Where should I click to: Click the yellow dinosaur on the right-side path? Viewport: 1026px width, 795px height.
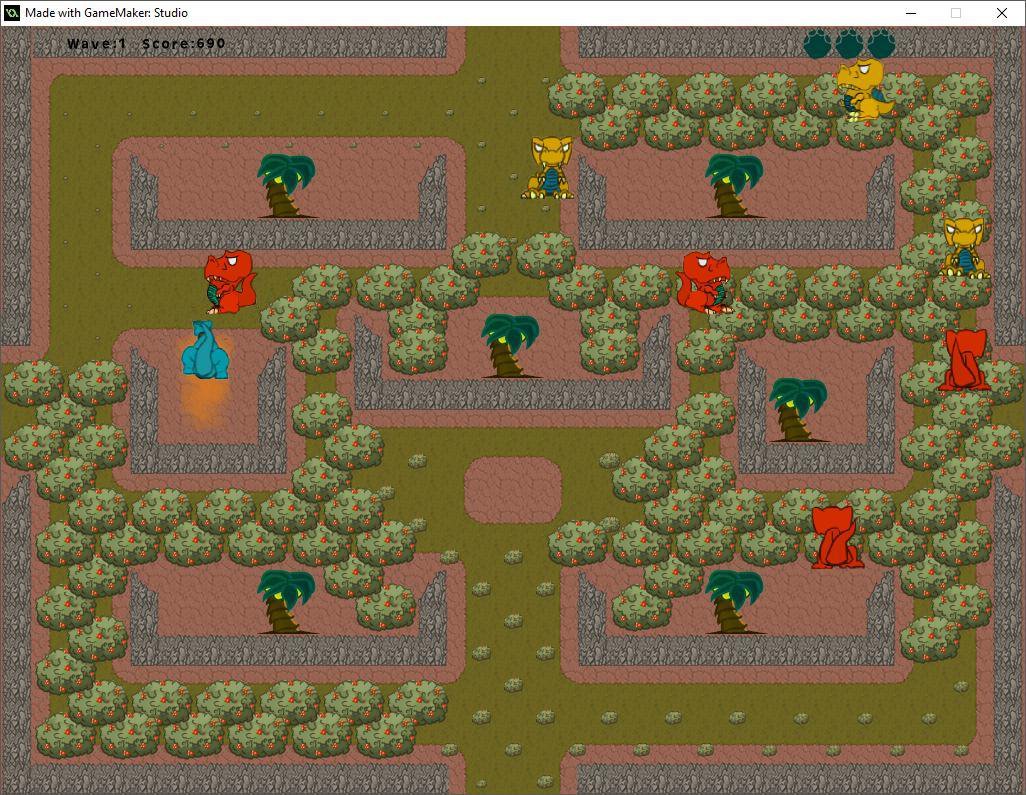click(x=965, y=247)
